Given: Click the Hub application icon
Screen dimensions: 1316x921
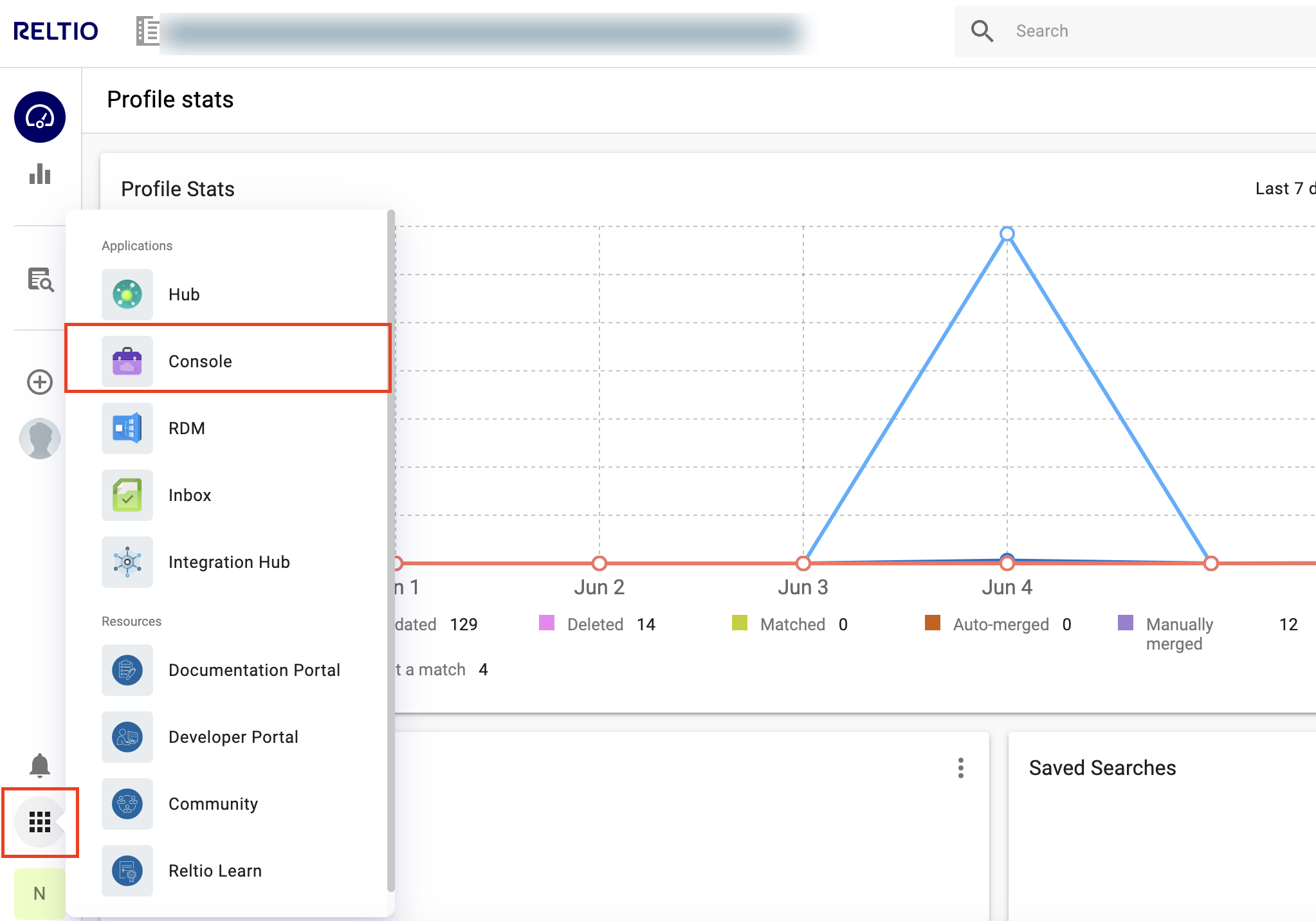Looking at the screenshot, I should pyautogui.click(x=127, y=295).
